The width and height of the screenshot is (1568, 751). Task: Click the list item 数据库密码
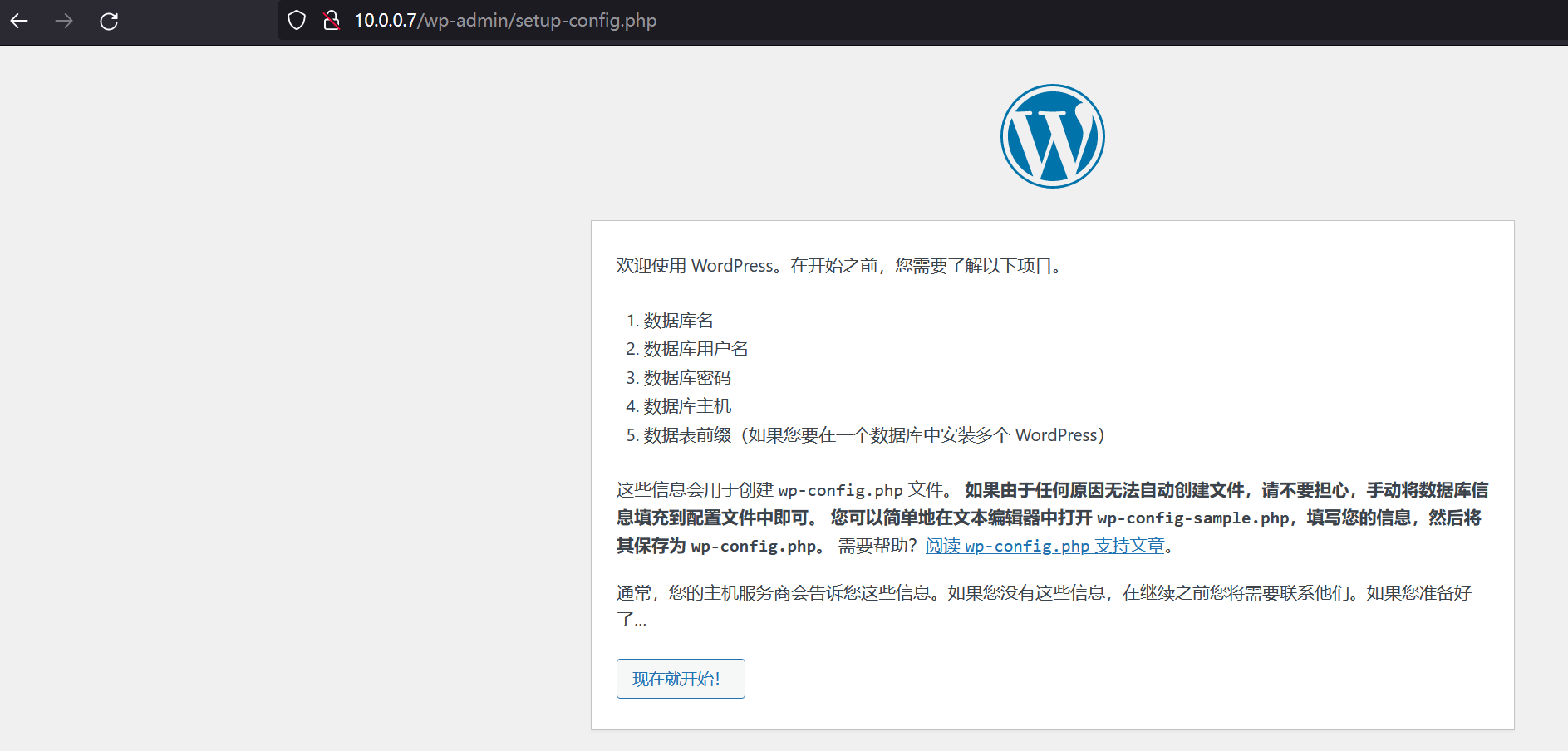[x=687, y=378]
